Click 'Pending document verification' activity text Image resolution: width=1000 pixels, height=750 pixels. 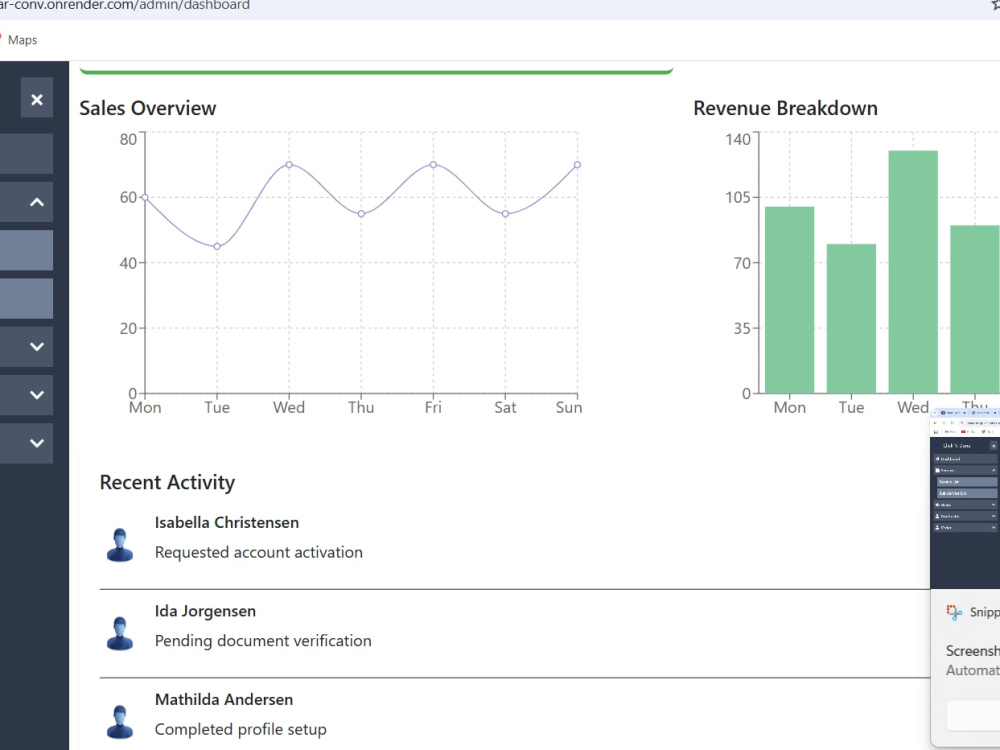[263, 641]
